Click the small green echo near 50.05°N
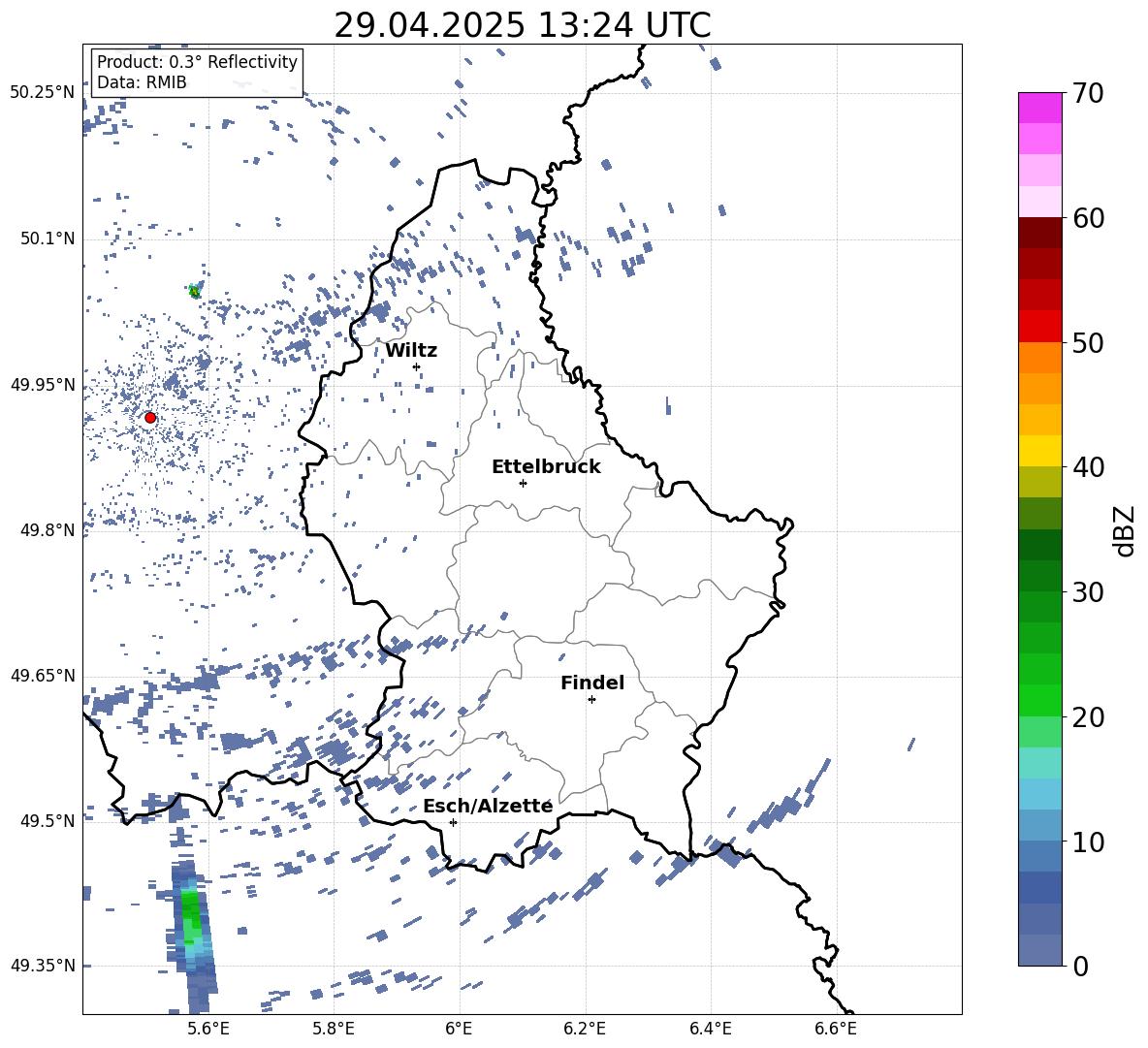The height and width of the screenshot is (1048, 1148). [194, 291]
